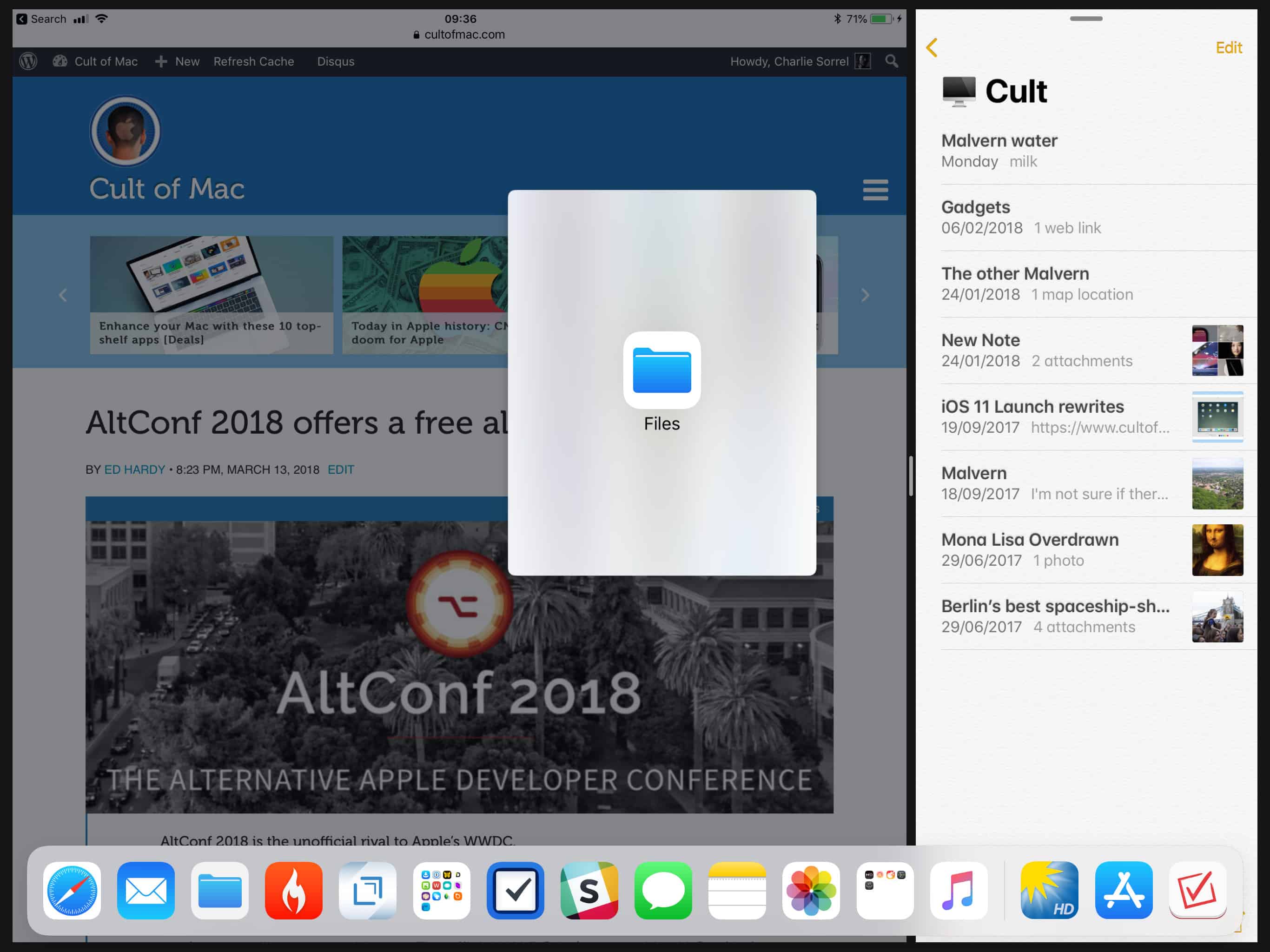Go back using the yellow Notes chevron
Image resolution: width=1270 pixels, height=952 pixels.
point(932,48)
